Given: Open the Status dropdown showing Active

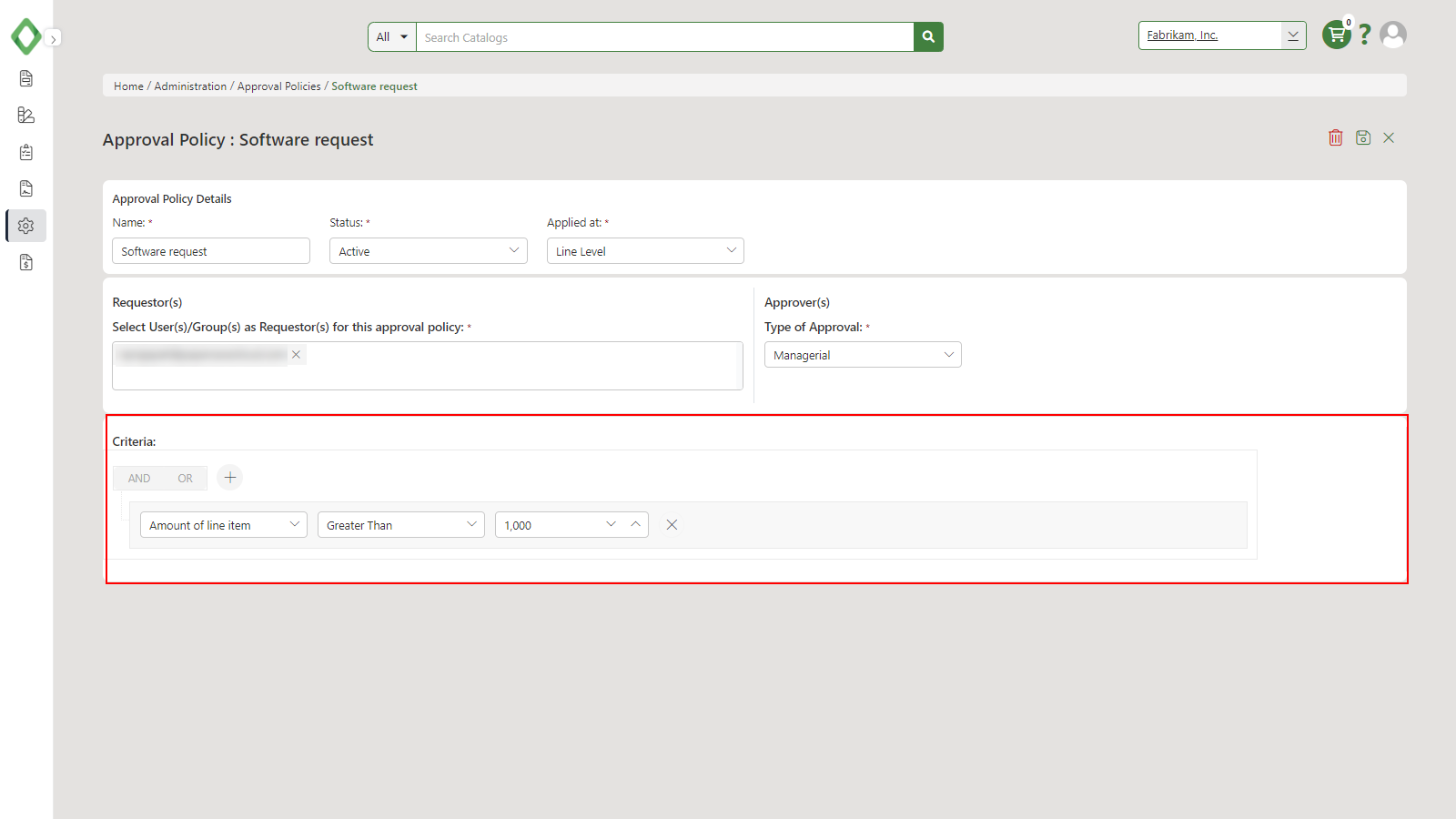Looking at the screenshot, I should 429,251.
